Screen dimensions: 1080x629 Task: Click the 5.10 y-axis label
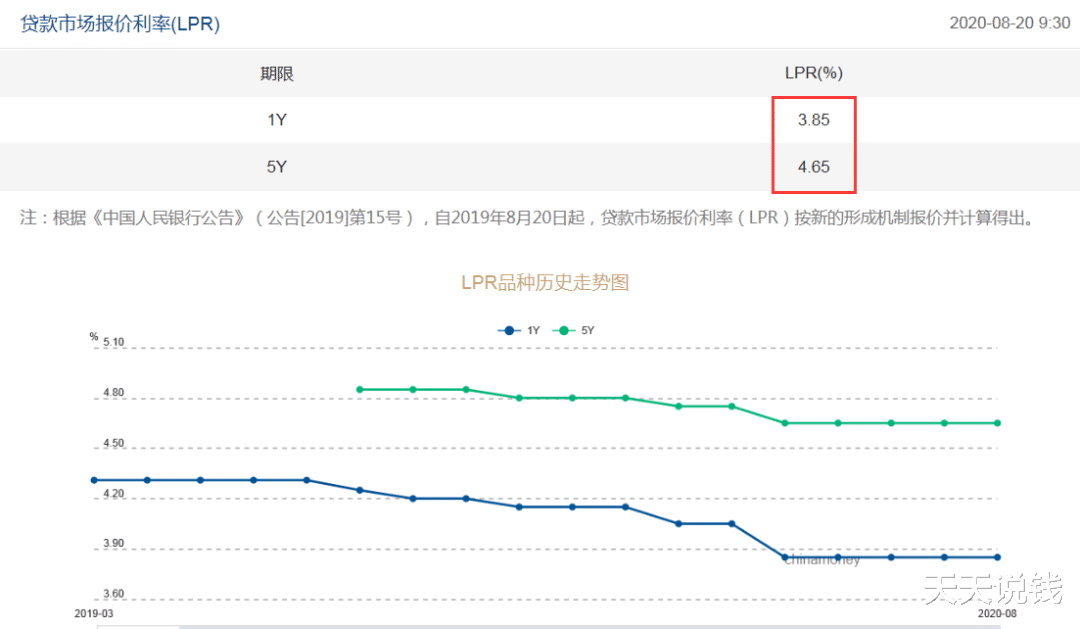click(x=114, y=342)
